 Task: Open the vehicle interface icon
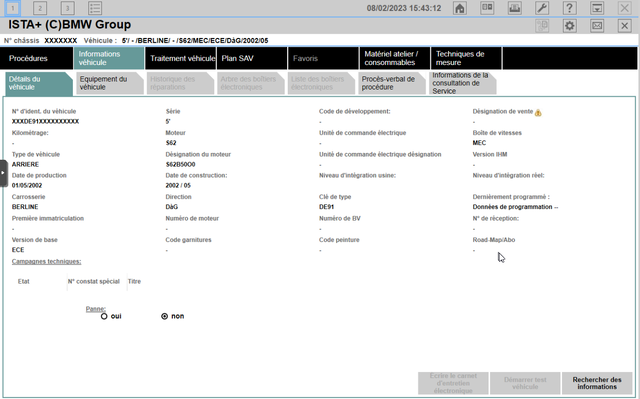tap(514, 8)
